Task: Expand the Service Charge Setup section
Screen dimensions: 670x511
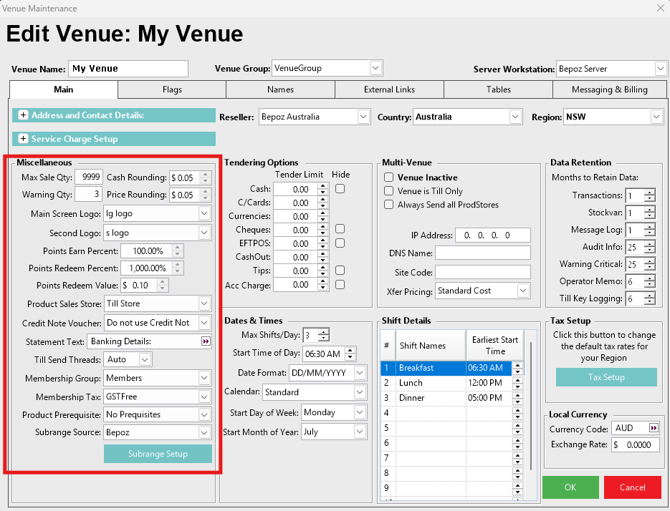Action: point(23,139)
